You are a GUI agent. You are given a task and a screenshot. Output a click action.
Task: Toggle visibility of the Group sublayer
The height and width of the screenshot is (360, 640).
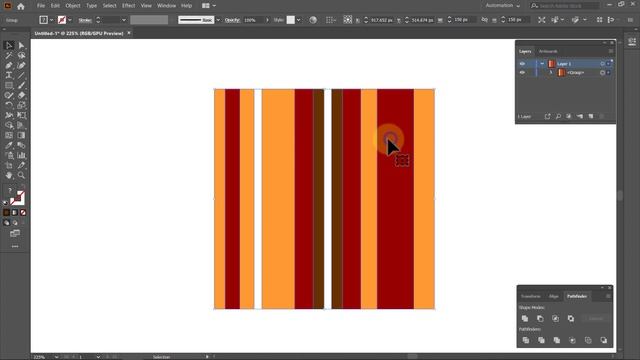point(522,72)
